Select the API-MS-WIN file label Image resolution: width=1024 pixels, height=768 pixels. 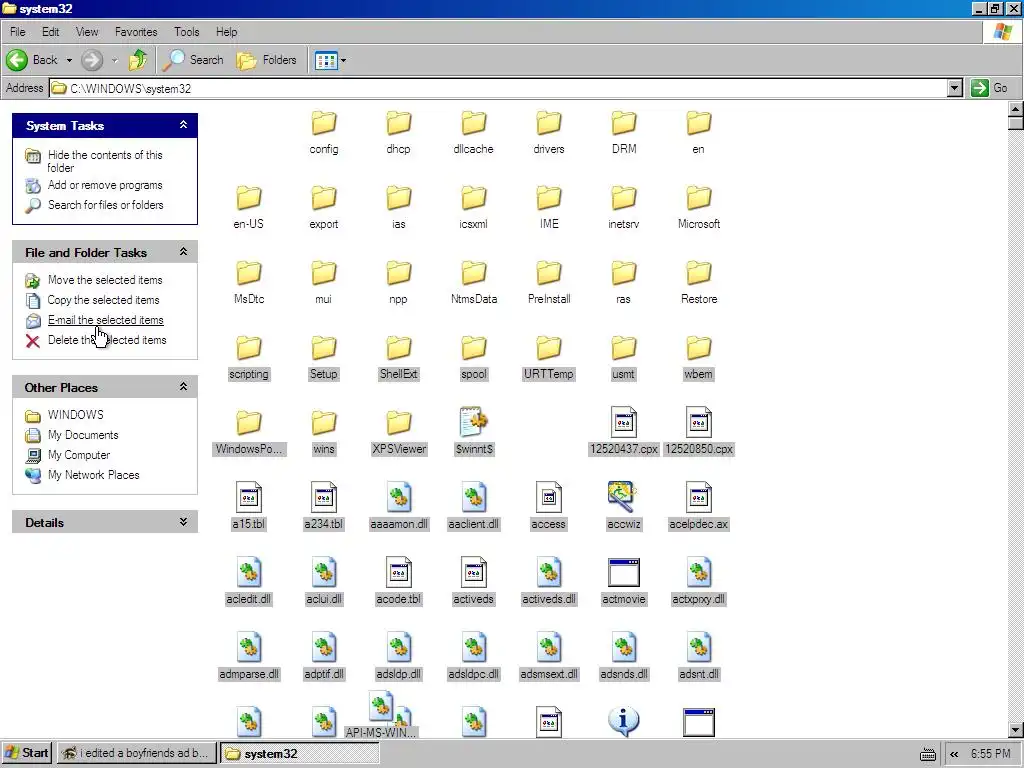pyautogui.click(x=380, y=732)
